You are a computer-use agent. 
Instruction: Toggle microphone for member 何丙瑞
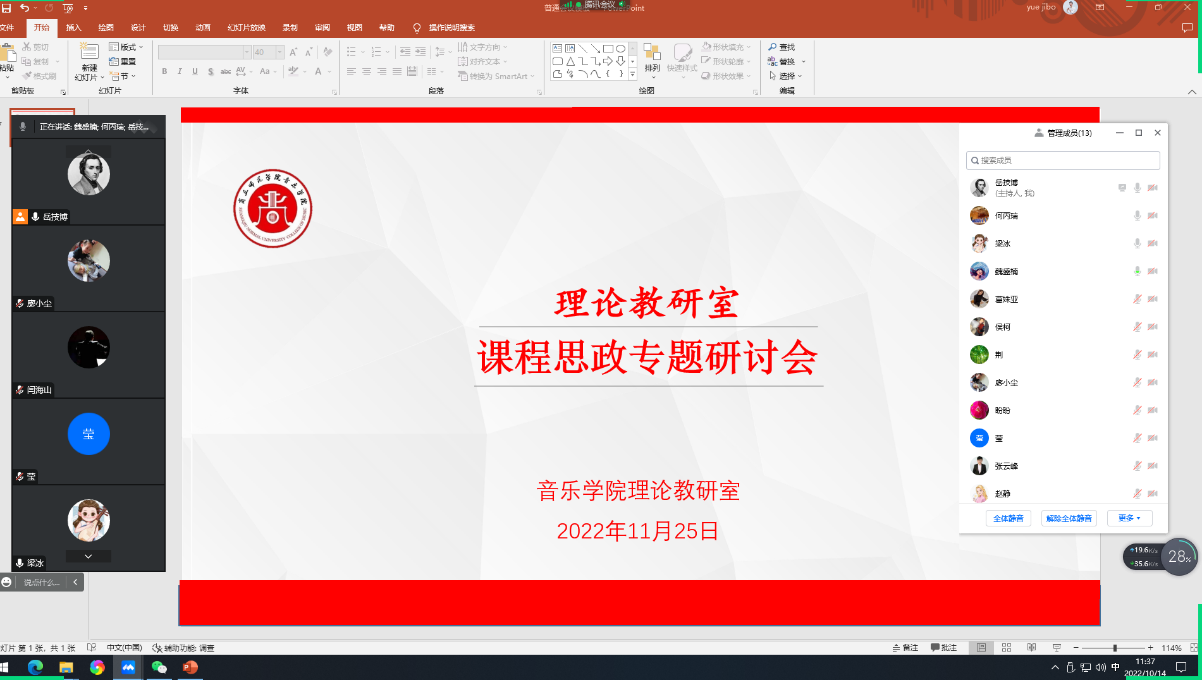pyautogui.click(x=1137, y=216)
